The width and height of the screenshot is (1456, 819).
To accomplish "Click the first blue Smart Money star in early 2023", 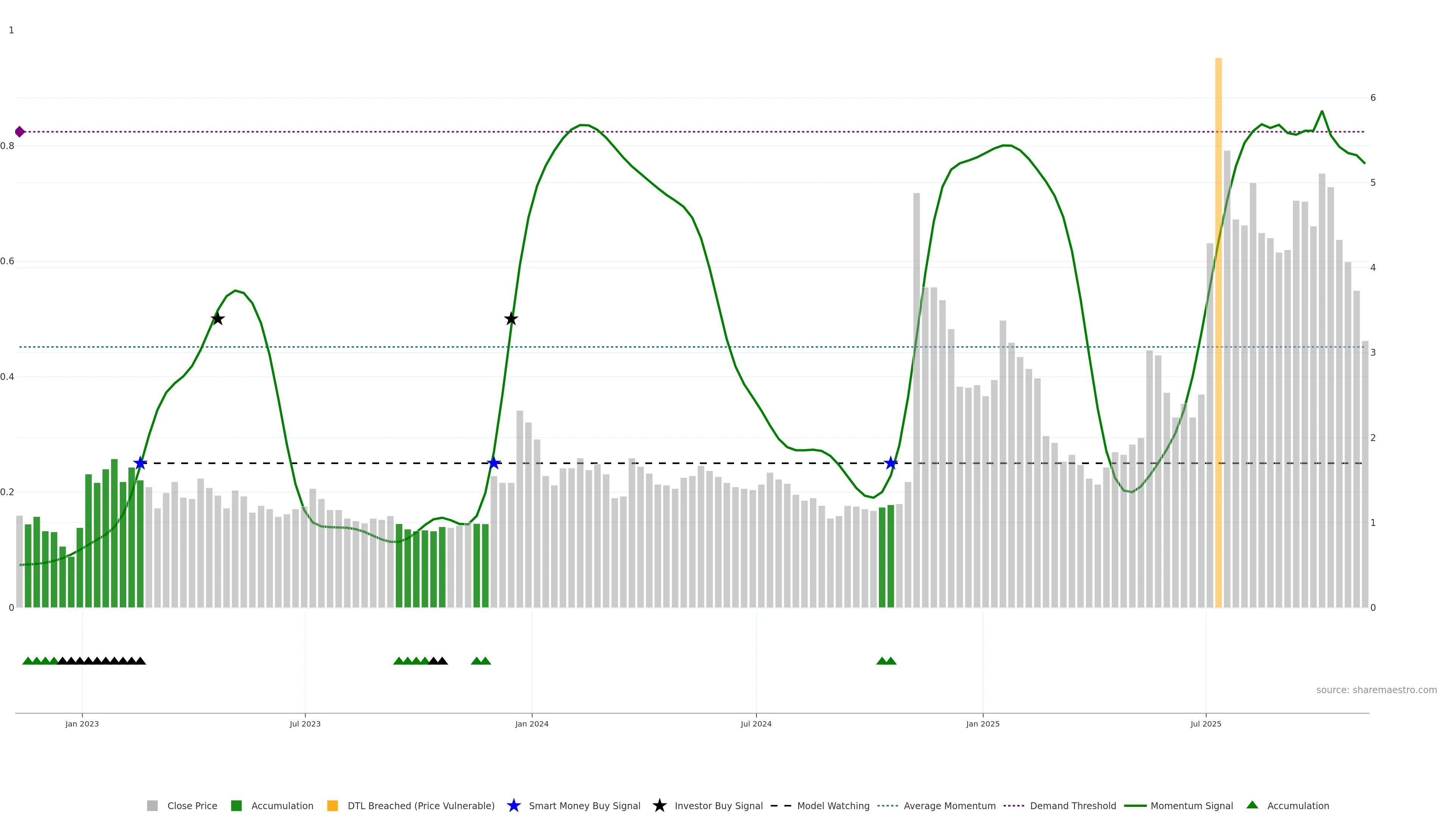I will pos(140,463).
